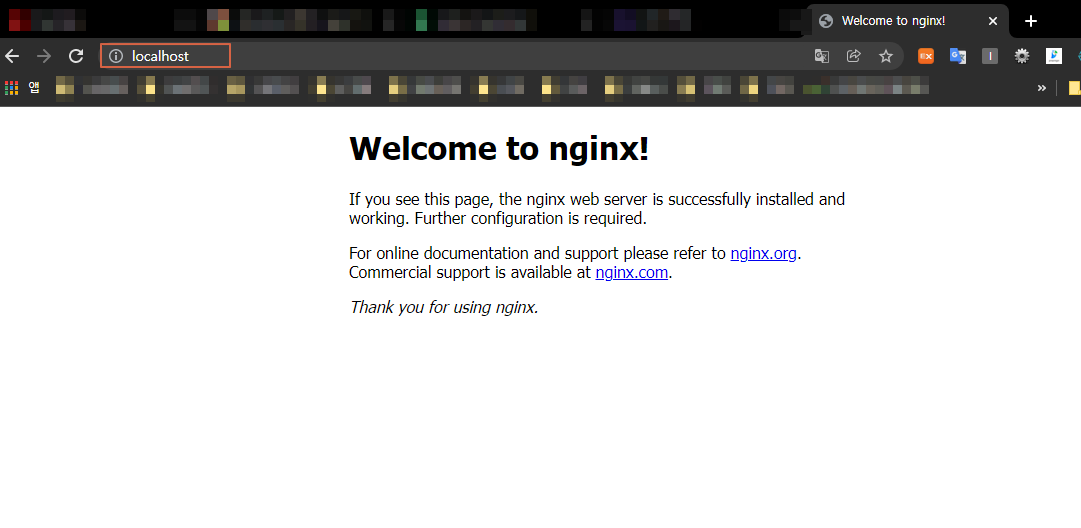Screen dimensions: 1081x528
Task: Click the 'Thank you for using nginx.' text
Action: [444, 307]
